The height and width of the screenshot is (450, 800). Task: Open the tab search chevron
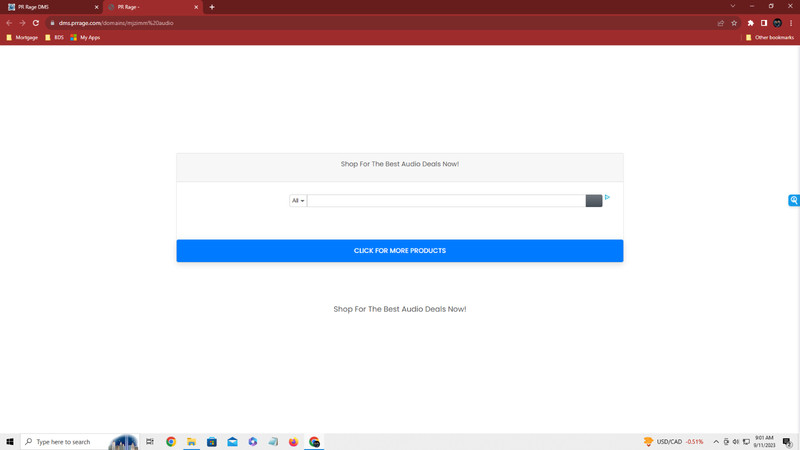(x=733, y=6)
